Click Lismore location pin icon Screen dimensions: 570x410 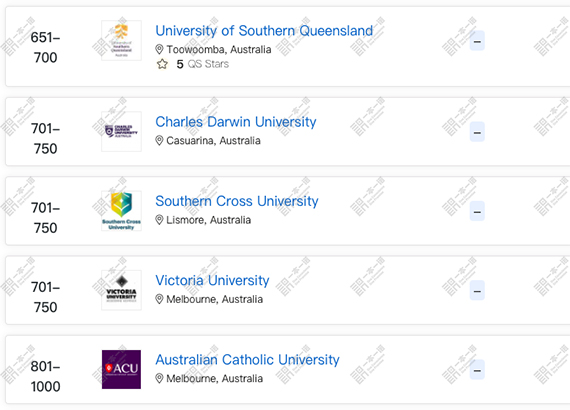159,220
